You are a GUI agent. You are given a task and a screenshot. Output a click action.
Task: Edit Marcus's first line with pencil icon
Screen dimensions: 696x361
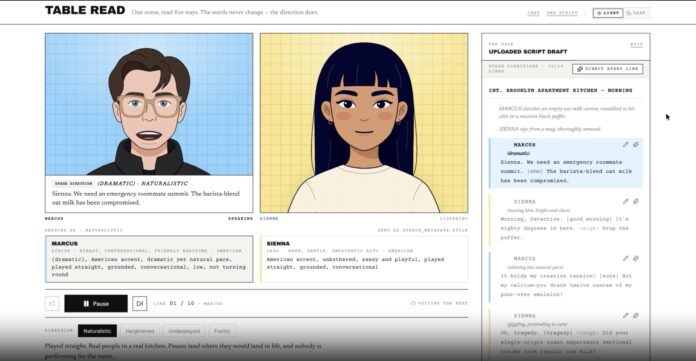click(625, 144)
